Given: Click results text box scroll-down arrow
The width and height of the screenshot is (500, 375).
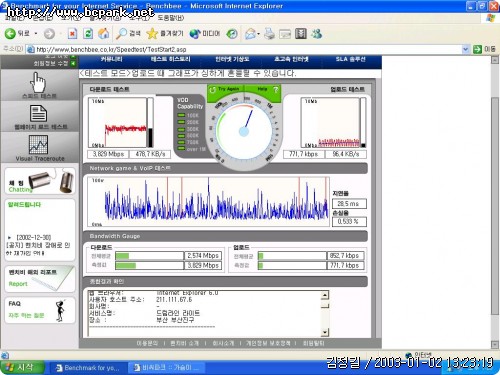Looking at the screenshot, I should (x=325, y=332).
